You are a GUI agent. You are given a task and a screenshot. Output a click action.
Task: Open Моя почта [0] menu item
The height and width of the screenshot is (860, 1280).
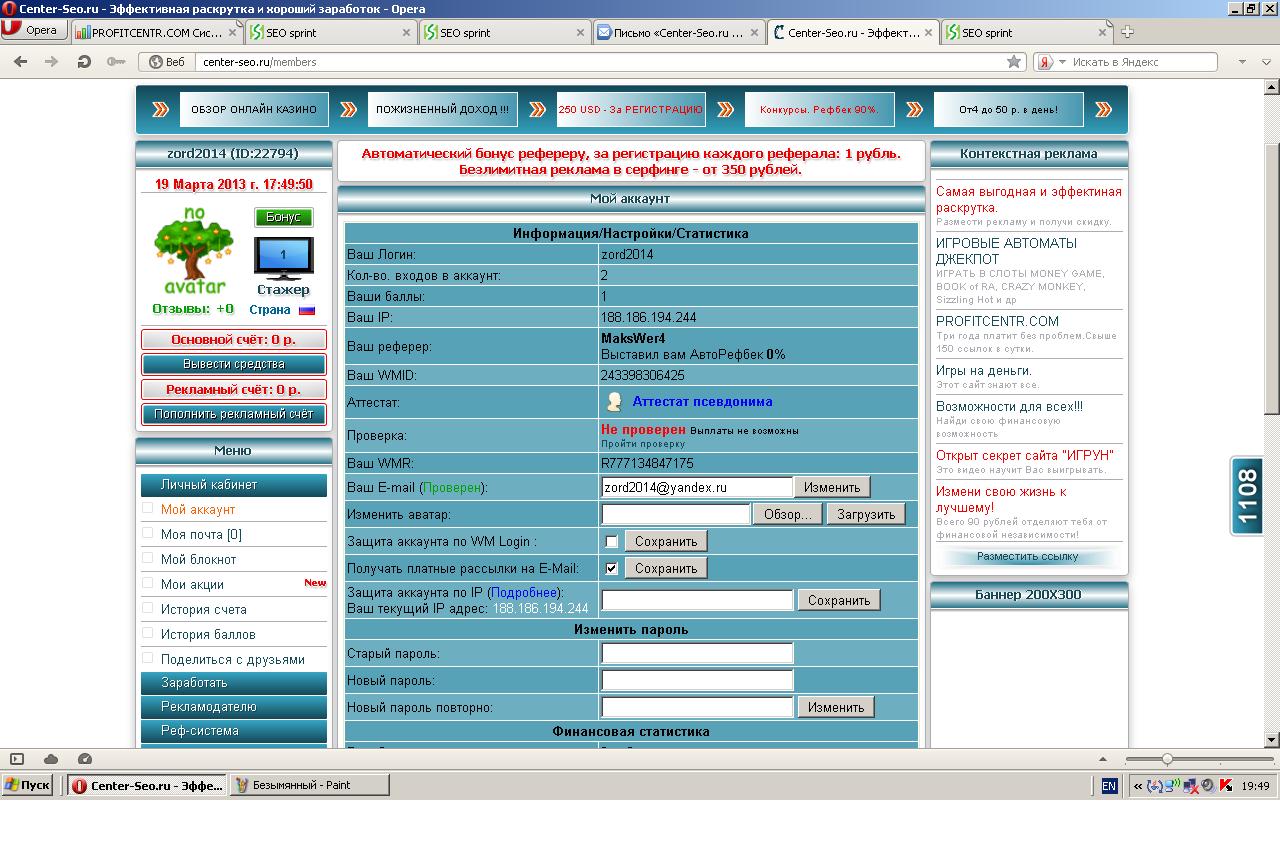[x=201, y=535]
